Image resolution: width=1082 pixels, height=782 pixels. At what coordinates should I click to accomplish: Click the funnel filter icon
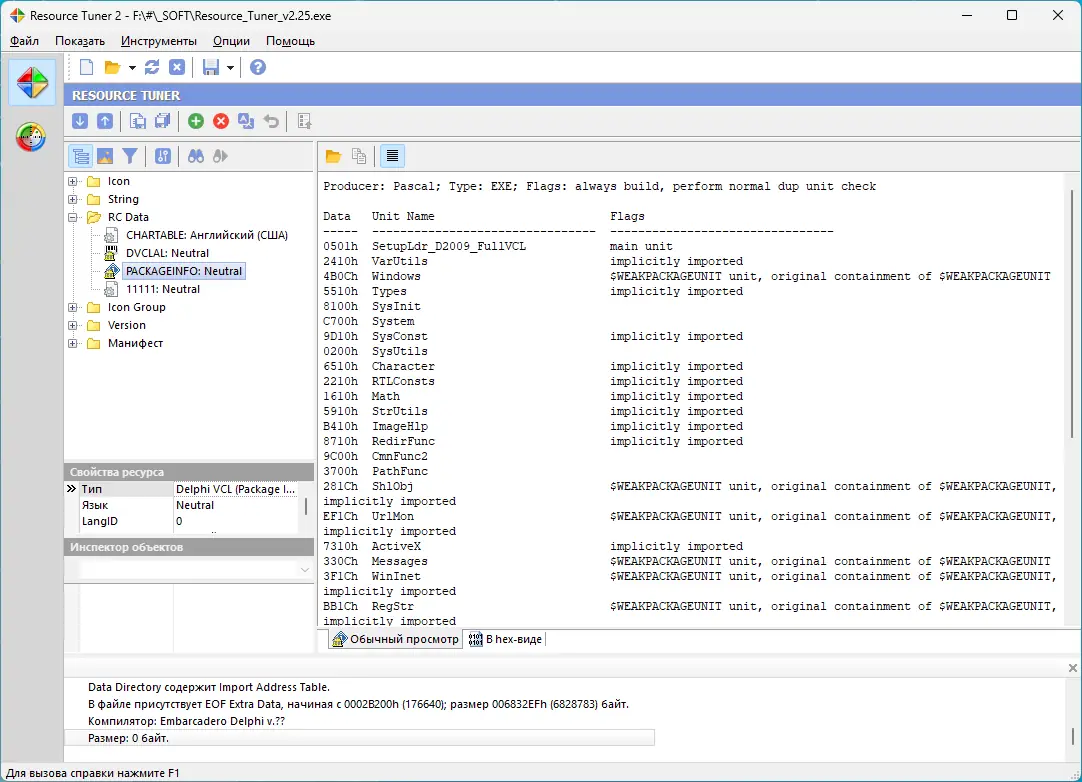(130, 156)
